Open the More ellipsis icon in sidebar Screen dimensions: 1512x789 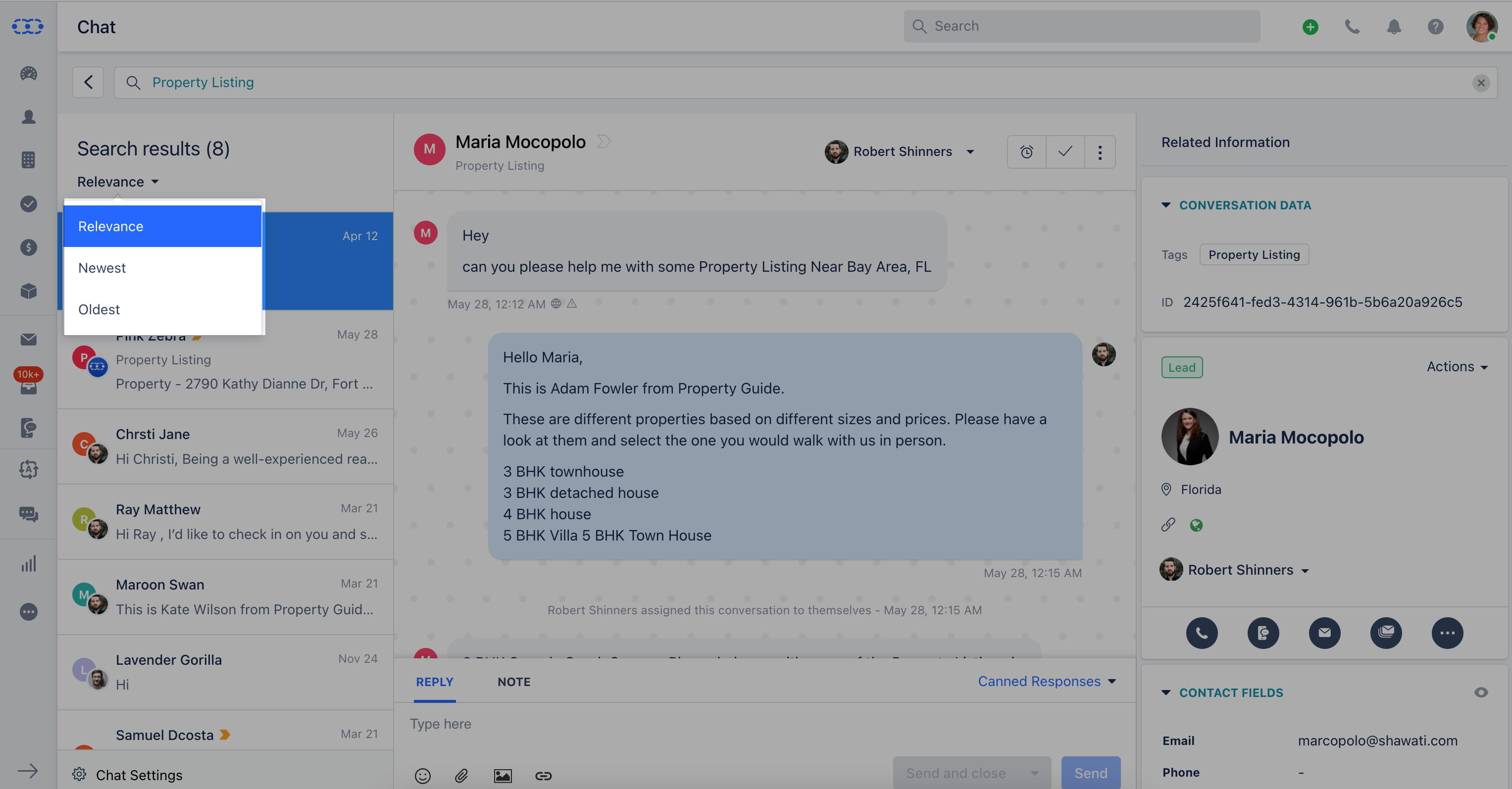[x=28, y=612]
